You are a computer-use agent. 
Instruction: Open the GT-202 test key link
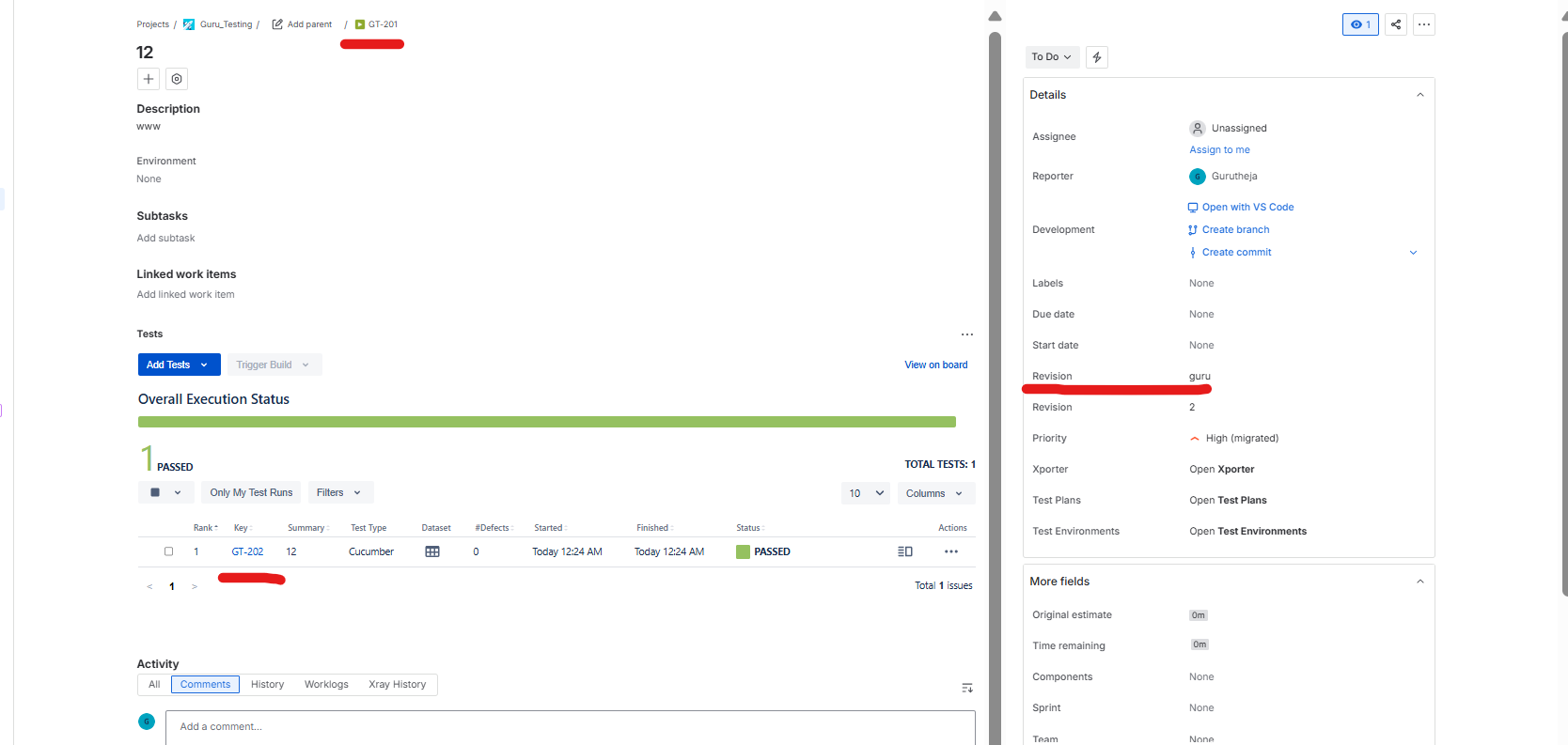(247, 552)
